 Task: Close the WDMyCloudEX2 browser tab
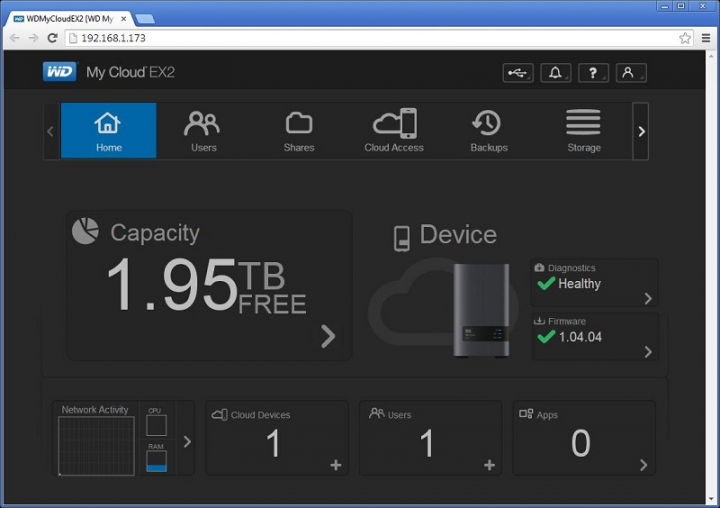tap(124, 19)
